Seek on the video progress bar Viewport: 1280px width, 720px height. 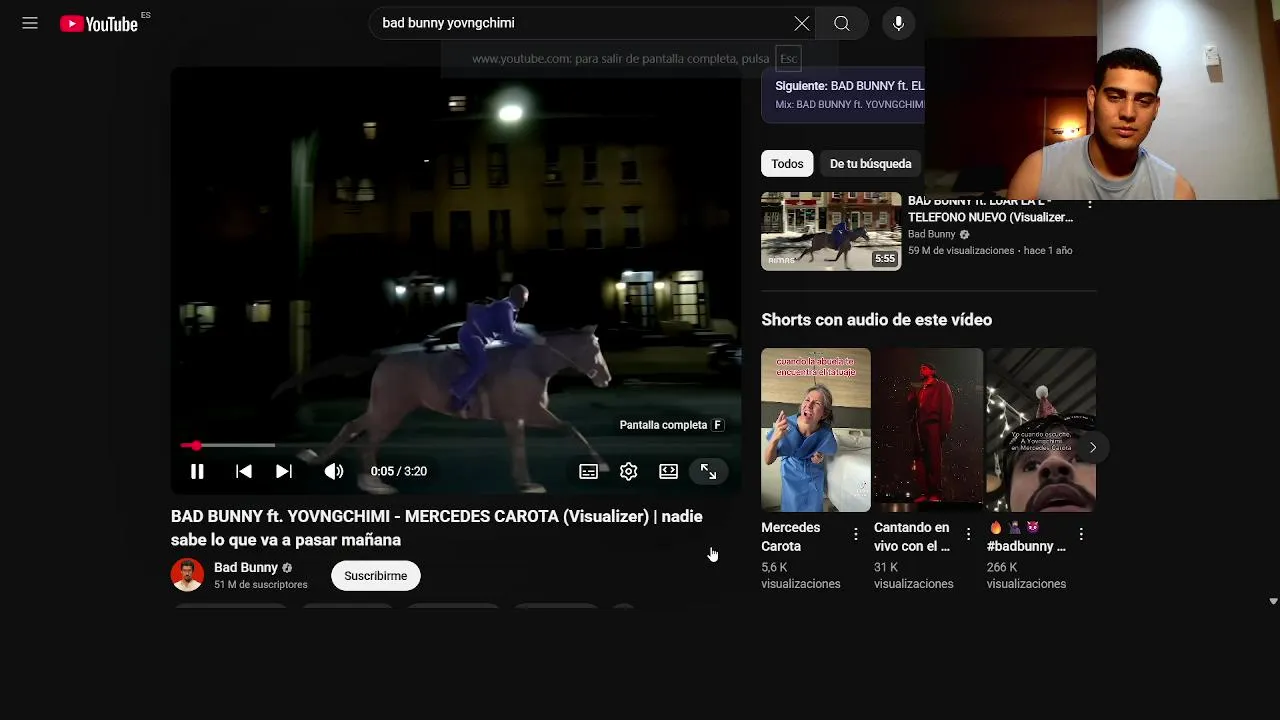(456, 445)
